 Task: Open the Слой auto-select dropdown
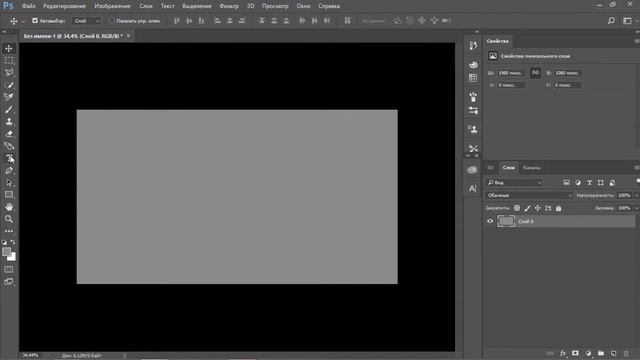point(87,20)
